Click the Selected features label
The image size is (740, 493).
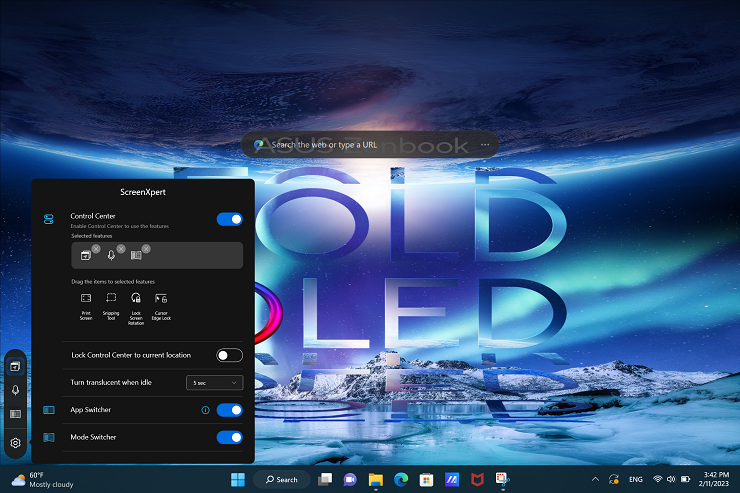click(92, 236)
